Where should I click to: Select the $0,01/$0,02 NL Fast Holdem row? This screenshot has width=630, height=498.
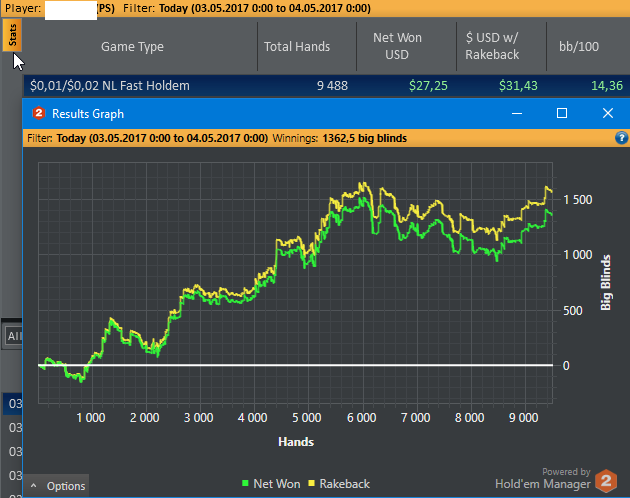coord(326,86)
